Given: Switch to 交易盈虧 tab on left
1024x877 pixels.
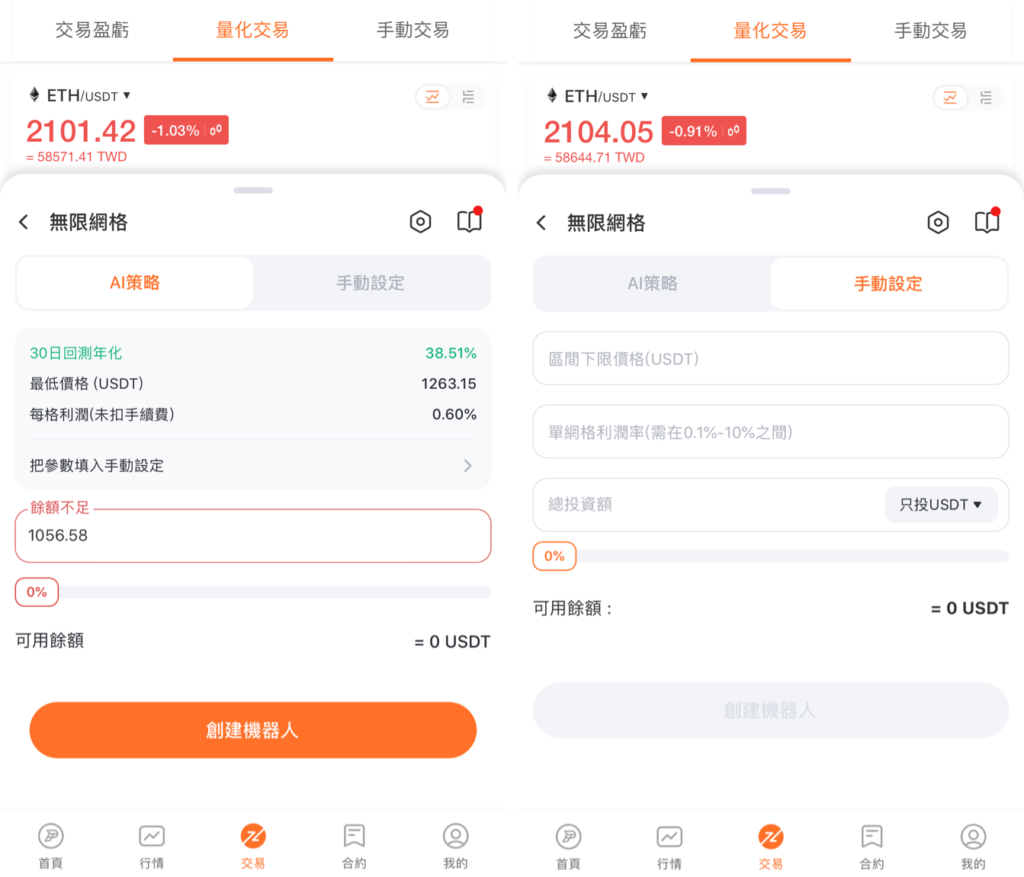Looking at the screenshot, I should (92, 30).
